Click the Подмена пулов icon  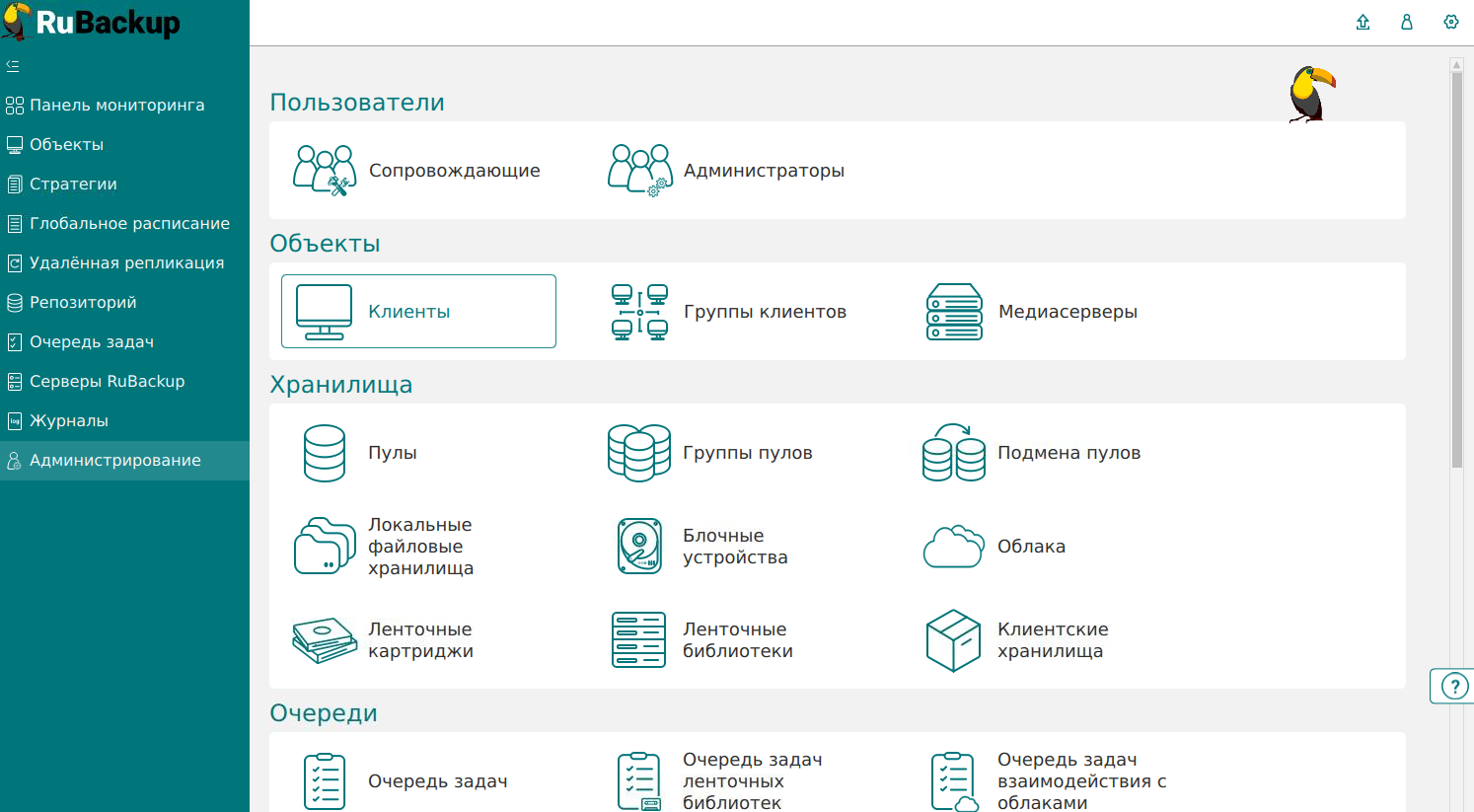953,453
